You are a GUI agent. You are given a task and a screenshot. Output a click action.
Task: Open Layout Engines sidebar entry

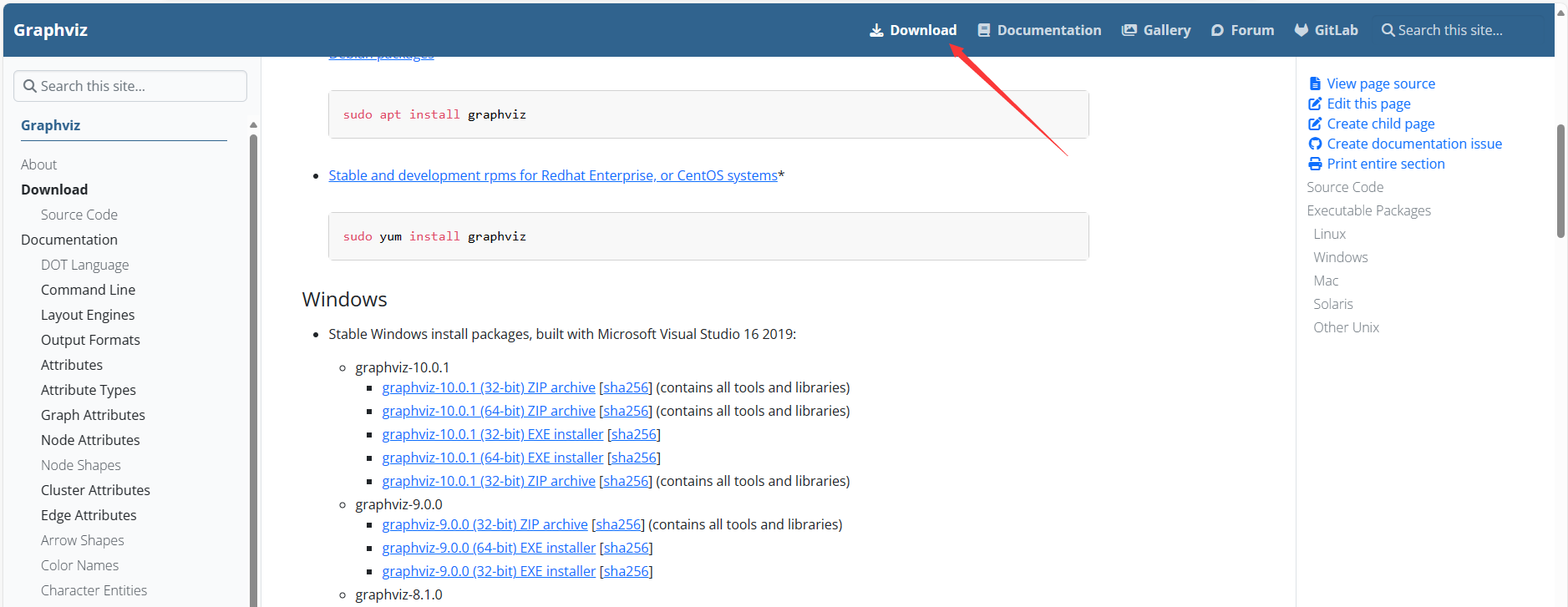click(x=88, y=315)
